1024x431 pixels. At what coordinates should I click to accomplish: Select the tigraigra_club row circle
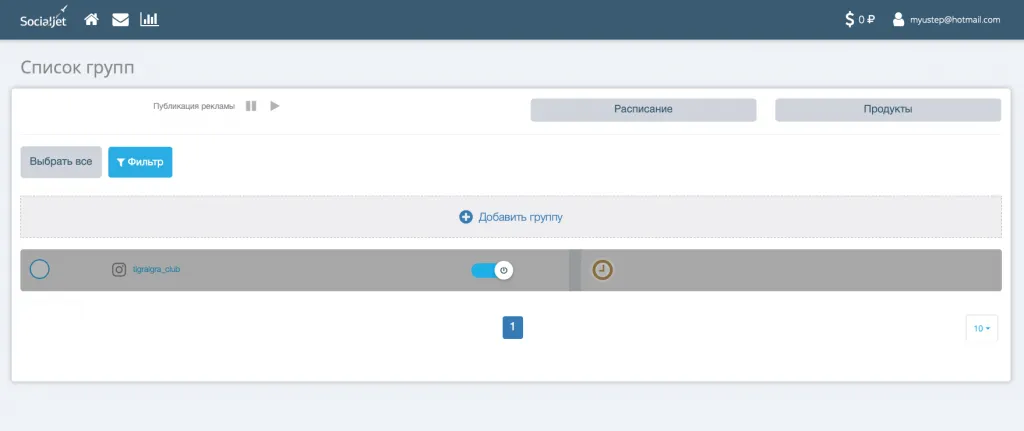40,269
